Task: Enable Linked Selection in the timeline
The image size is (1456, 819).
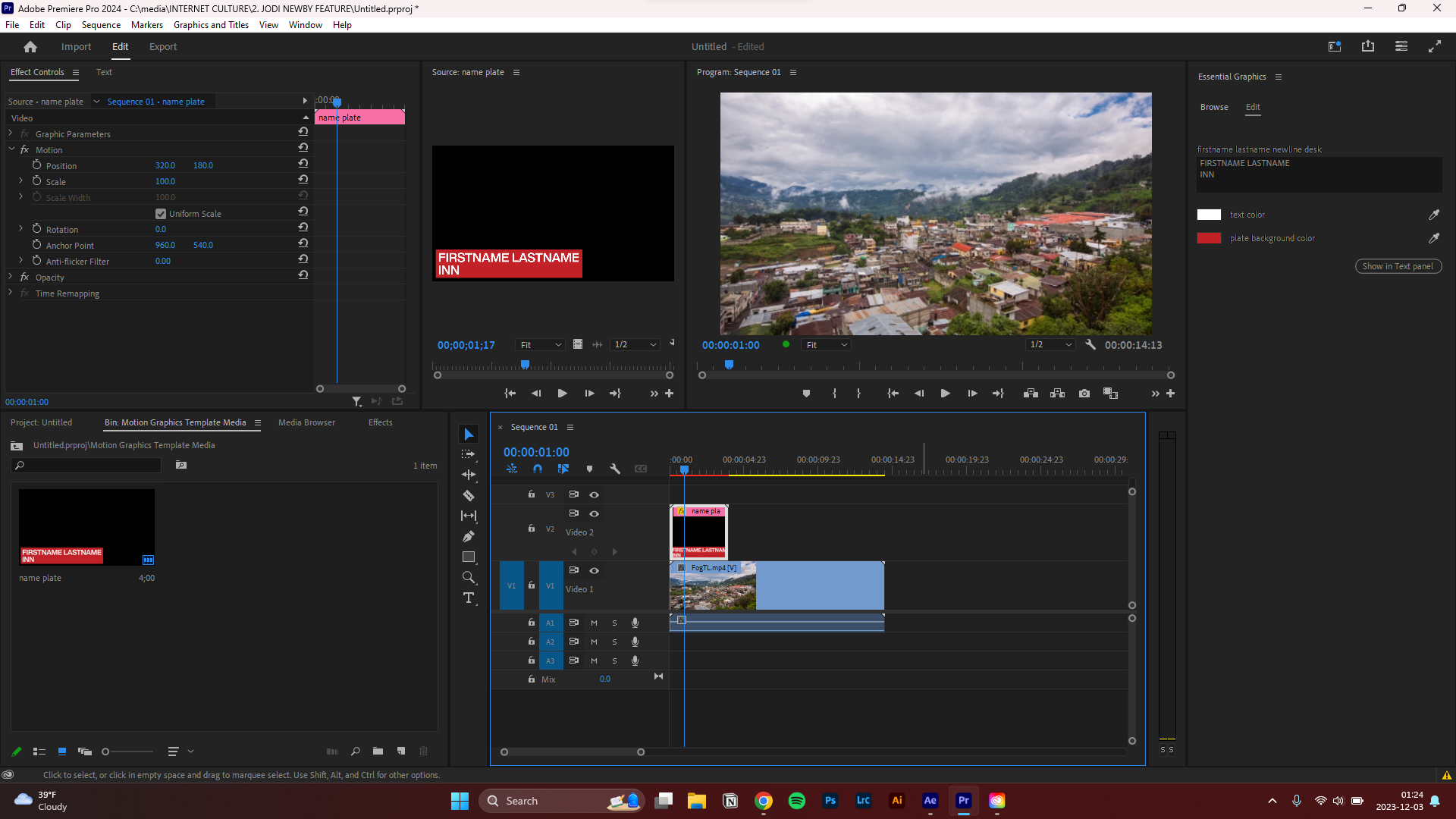Action: pyautogui.click(x=563, y=469)
